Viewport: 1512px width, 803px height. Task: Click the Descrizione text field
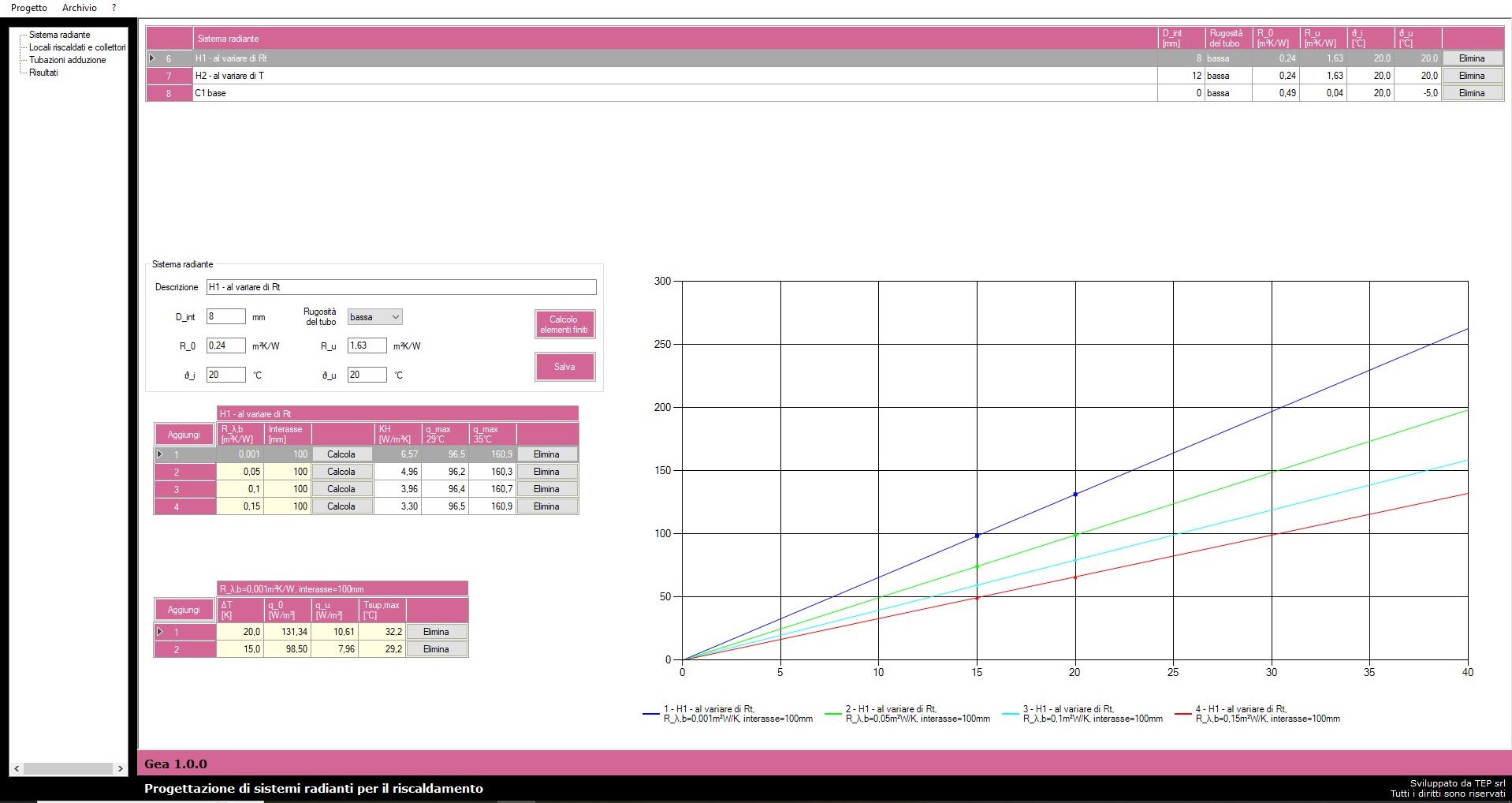(401, 287)
